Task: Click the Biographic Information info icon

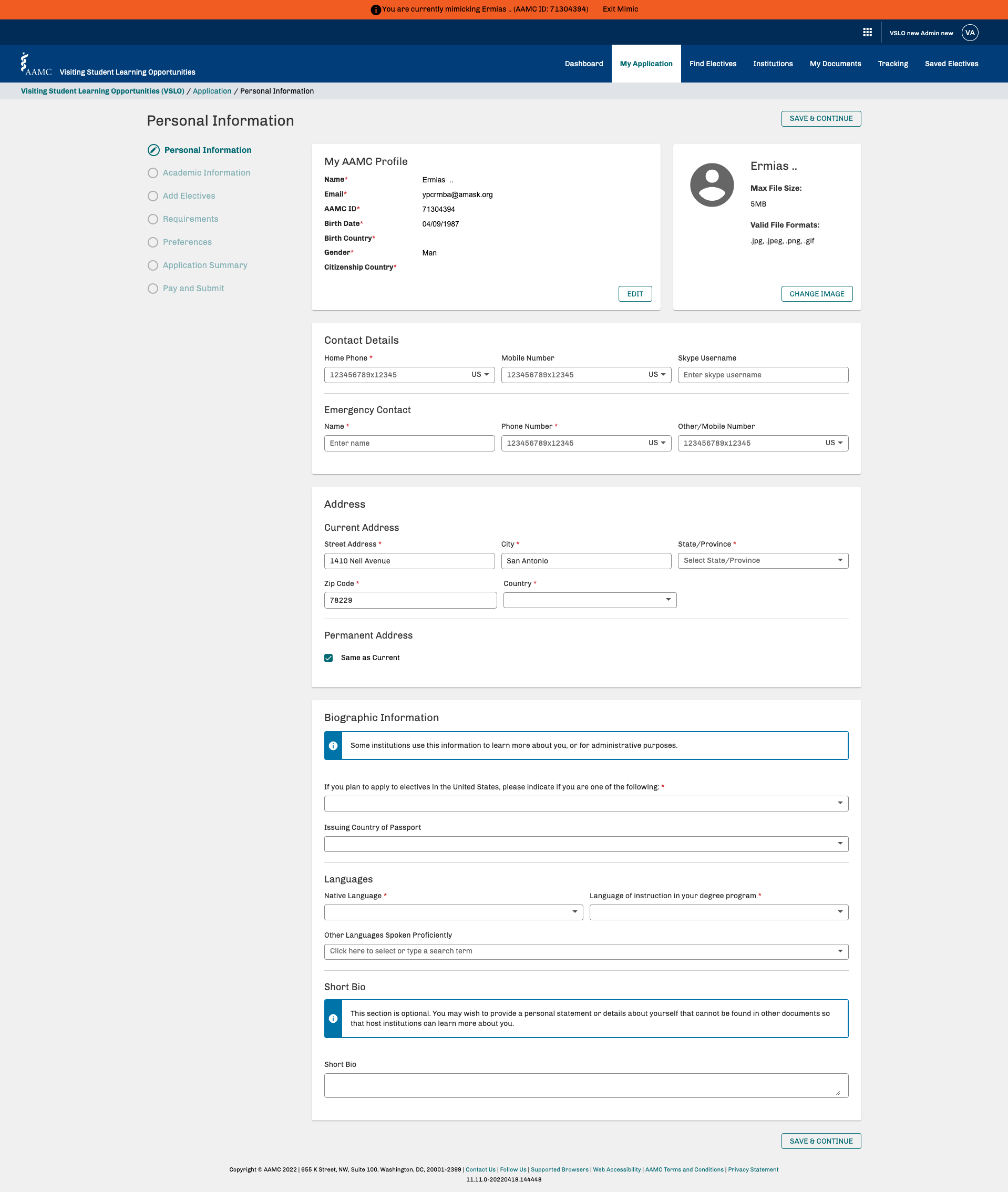Action: pos(333,746)
